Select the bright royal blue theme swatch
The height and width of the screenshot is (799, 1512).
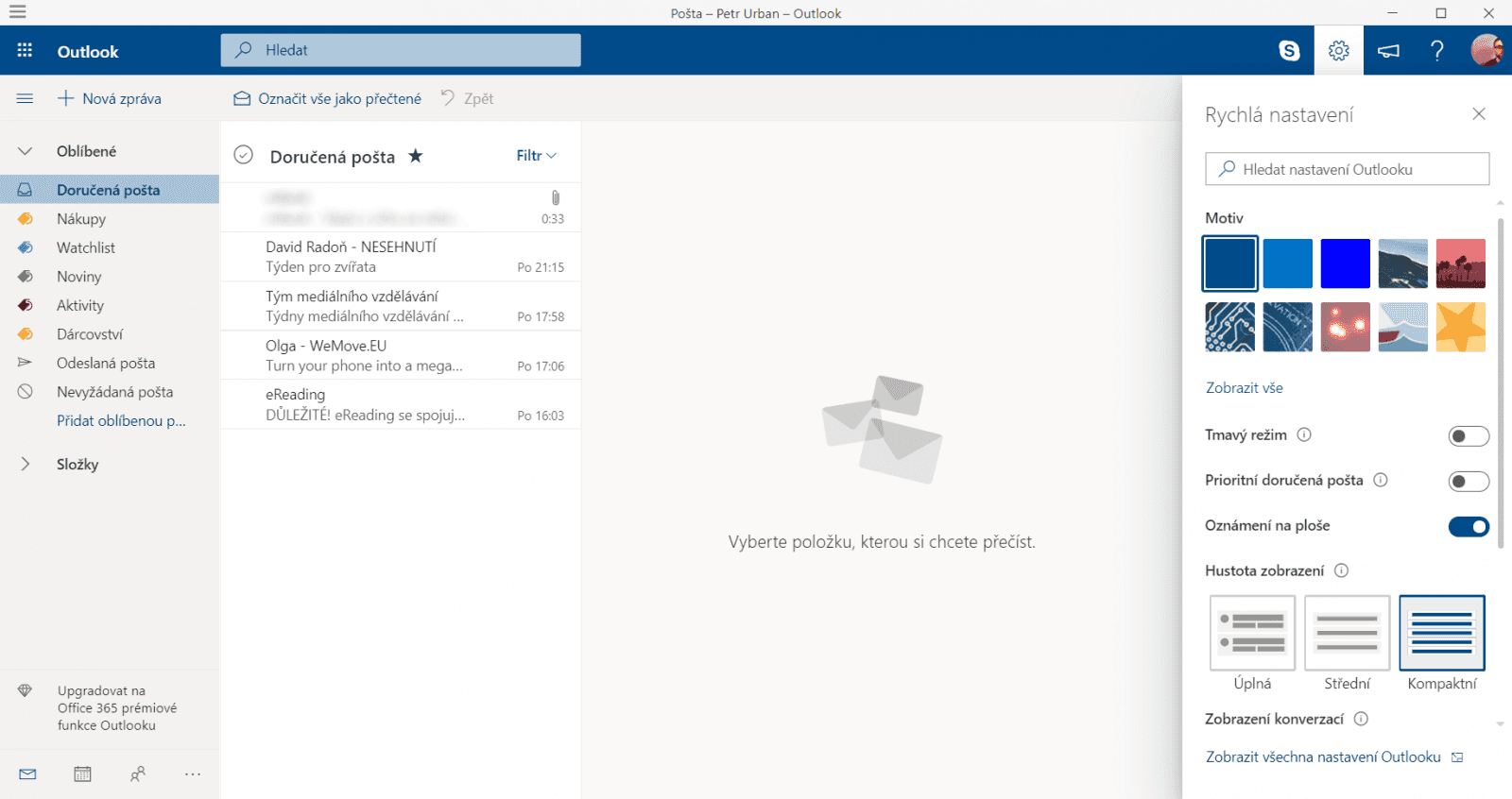[x=1346, y=263]
